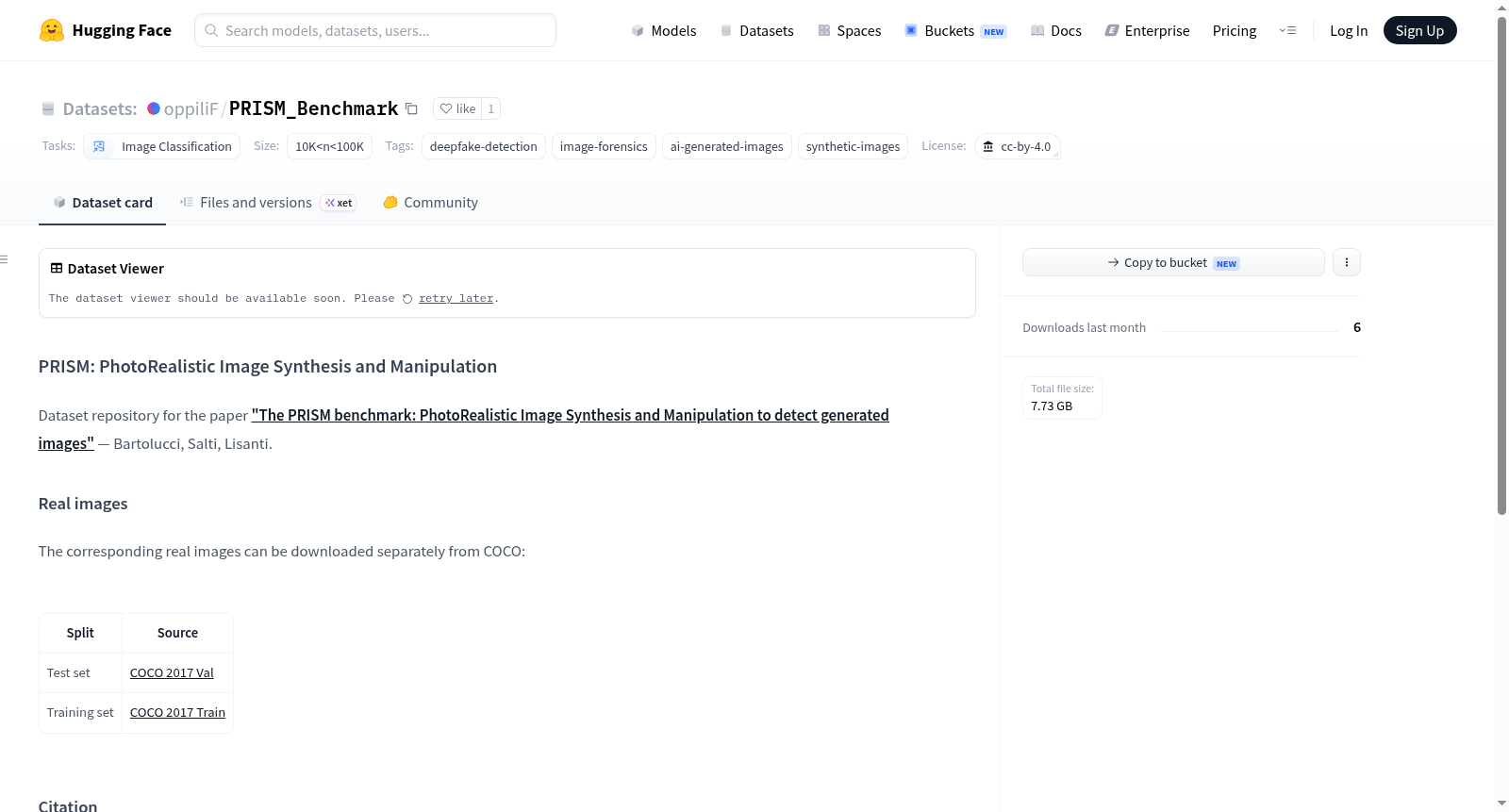Open the Buckets page
The height and width of the screenshot is (812, 1509).
[955, 30]
